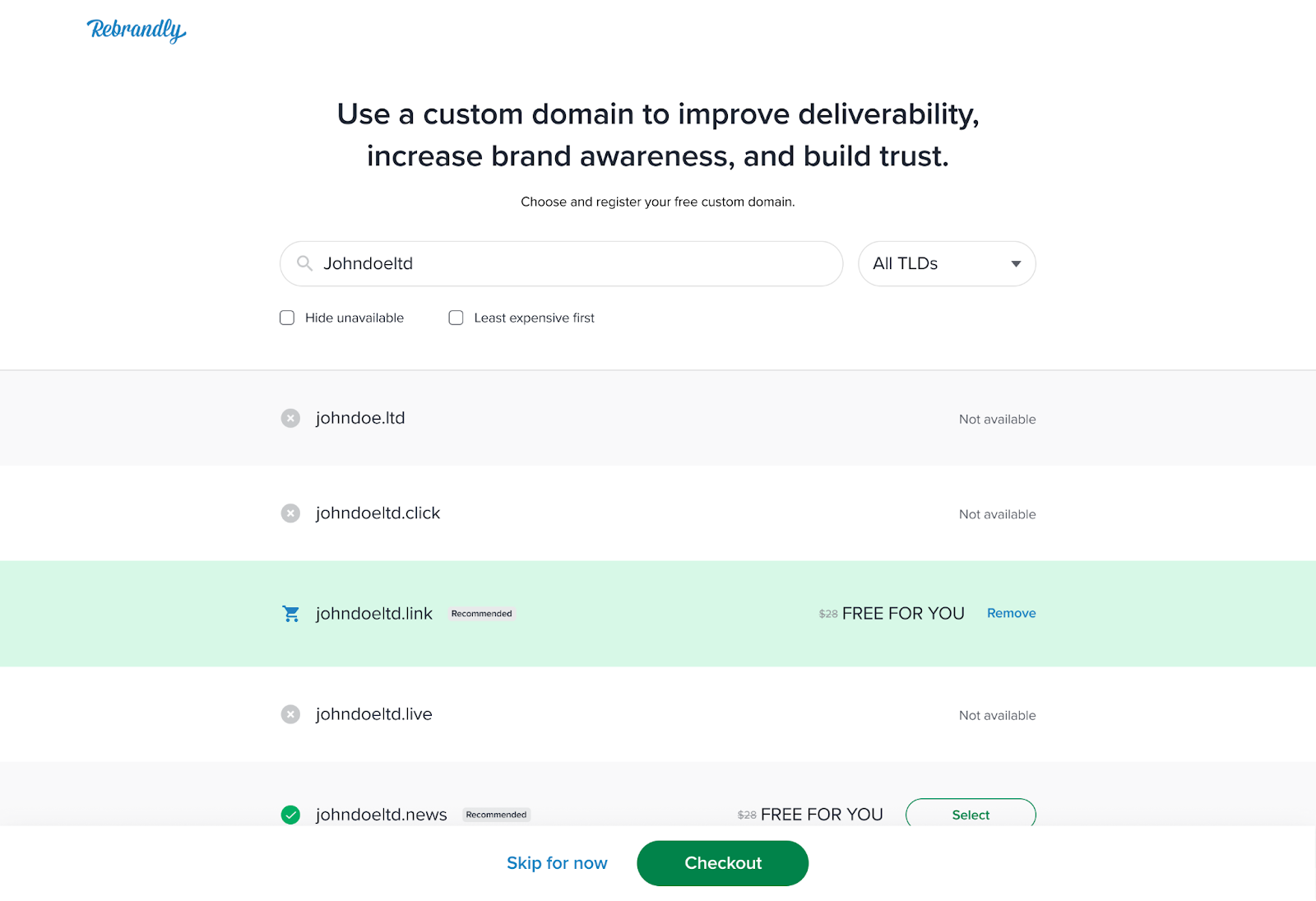Choose Skip for now
This screenshot has height=901, width=1316.
[557, 863]
